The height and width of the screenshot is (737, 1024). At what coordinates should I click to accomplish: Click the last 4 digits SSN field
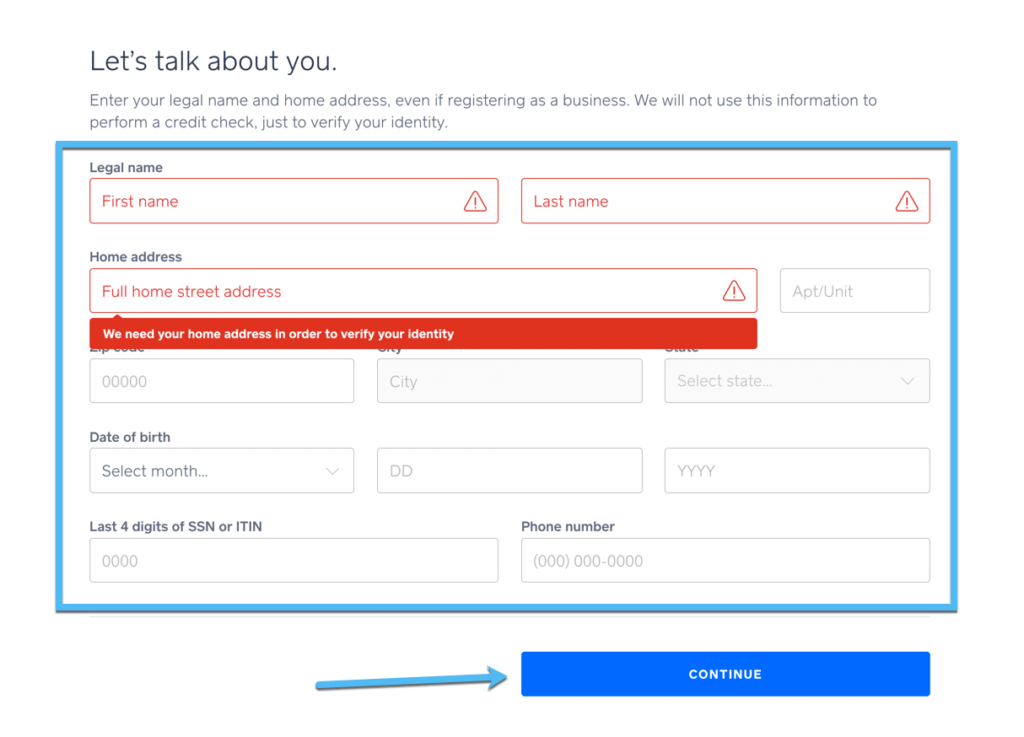tap(293, 561)
